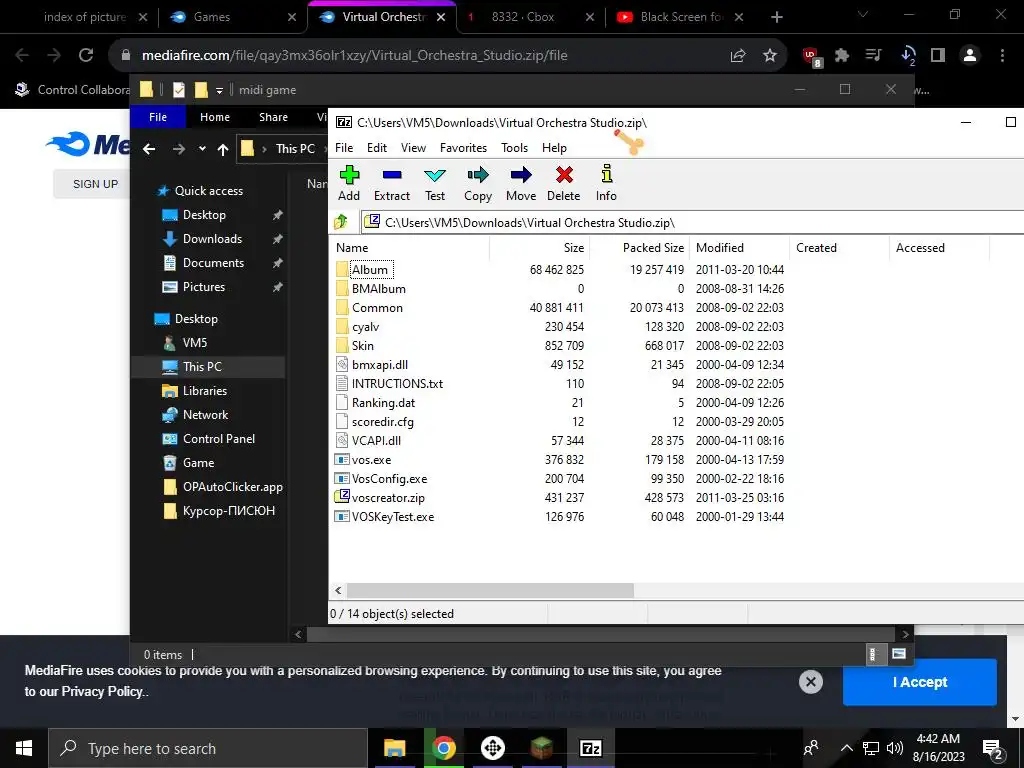
Task: Switch Explorer to large icons view
Action: pos(899,654)
